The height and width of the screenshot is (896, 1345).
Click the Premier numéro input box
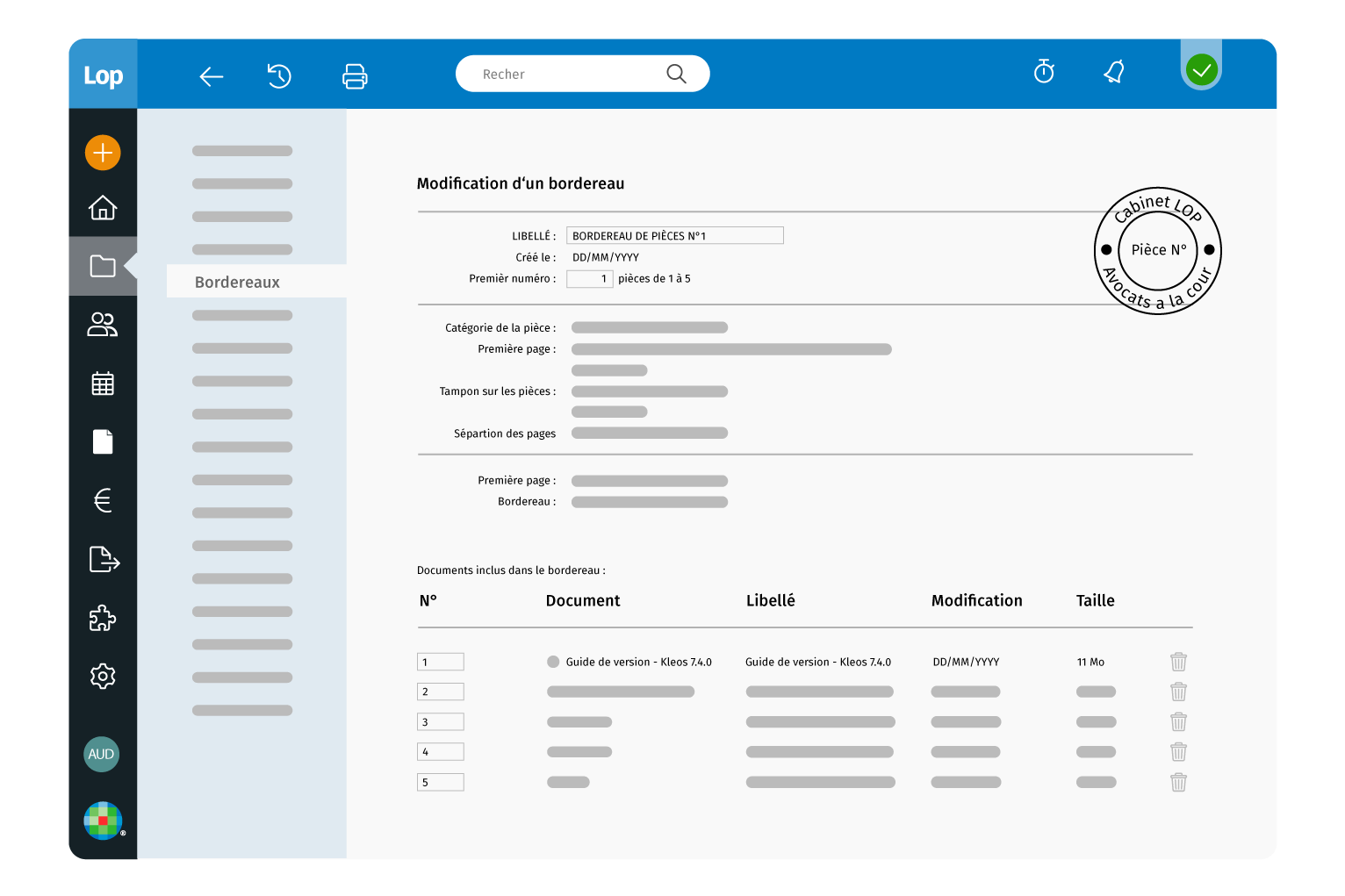[589, 279]
